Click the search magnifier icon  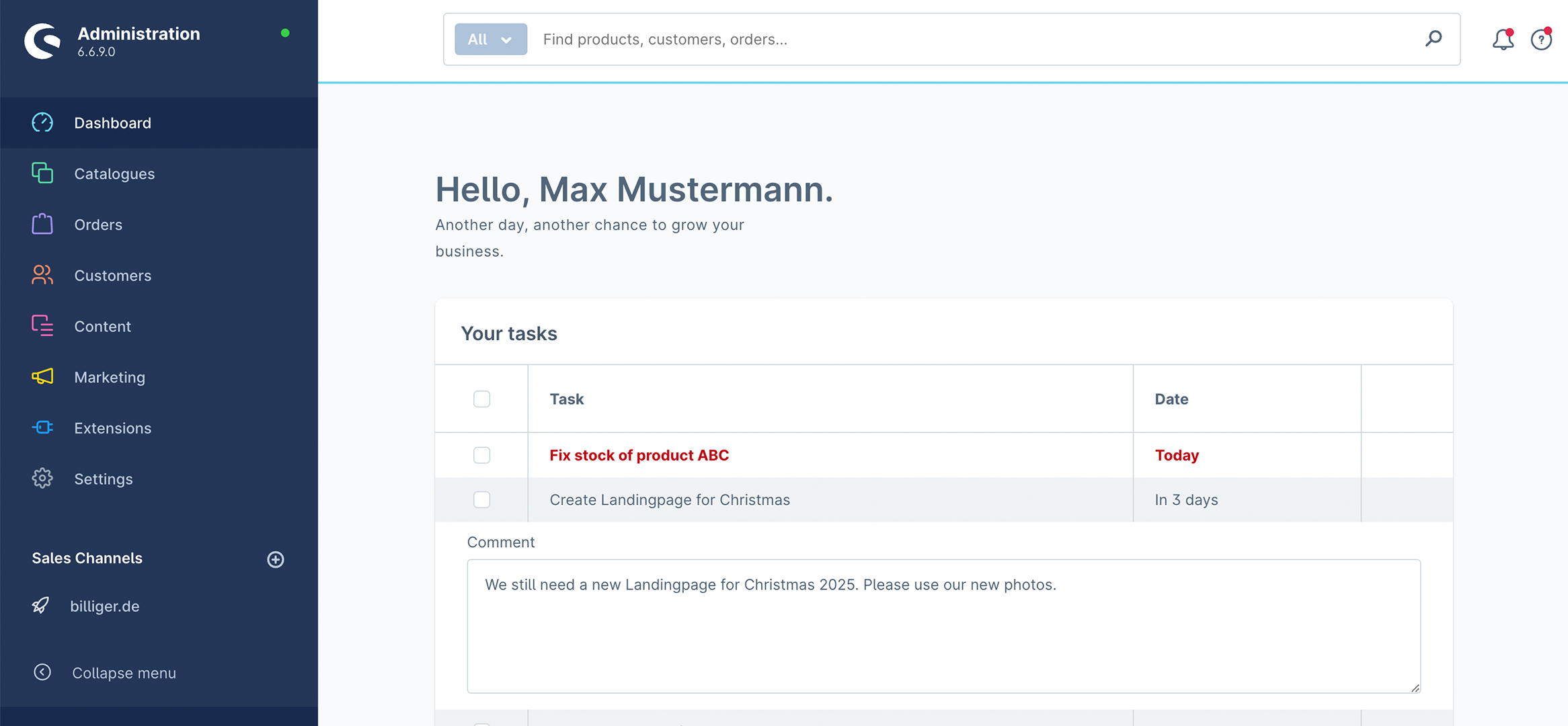[x=1434, y=39]
